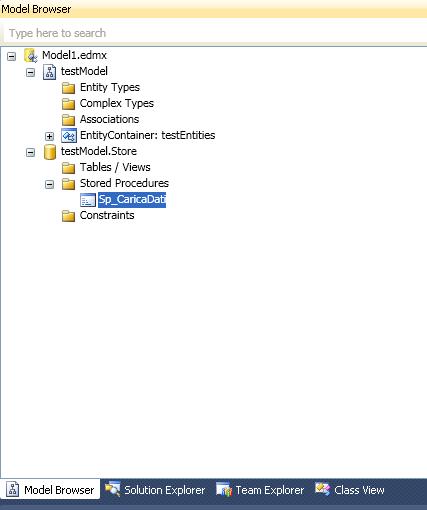Collapse the testModel.Store node

30,152
